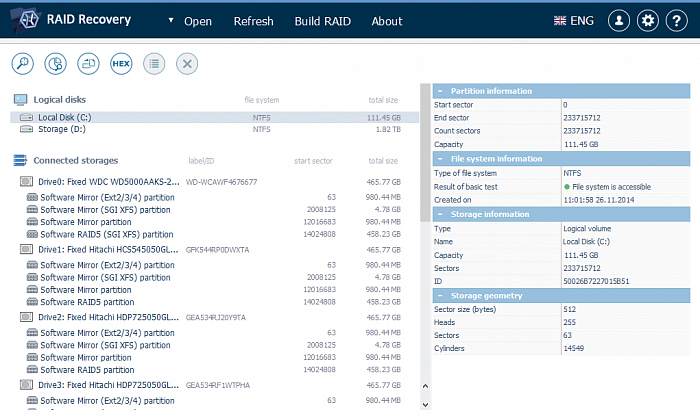The height and width of the screenshot is (416, 700).
Task: Open the Open menu
Action: point(198,21)
